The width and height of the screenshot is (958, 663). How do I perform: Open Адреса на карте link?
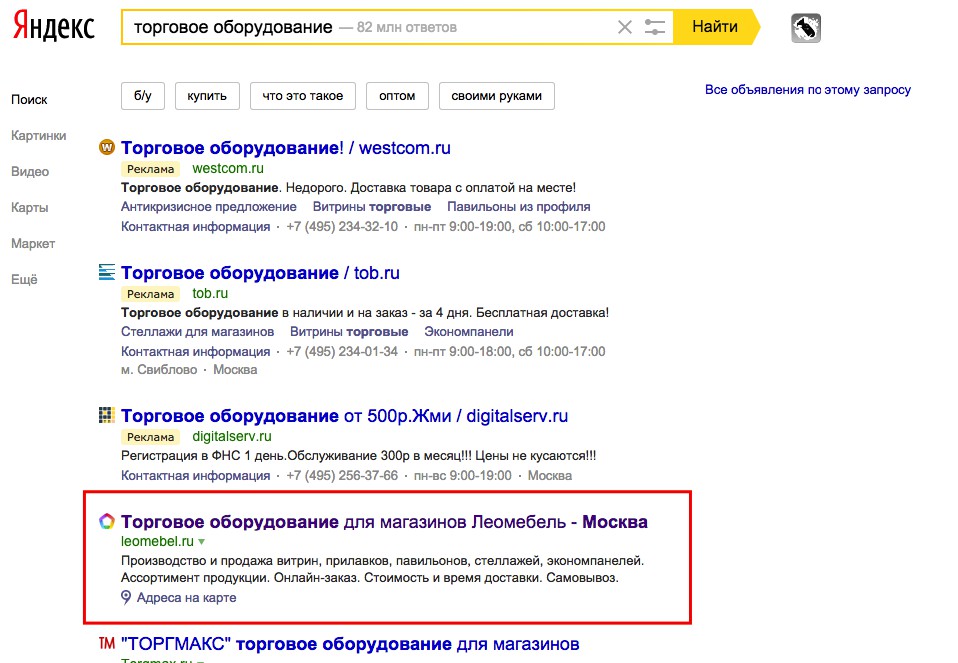186,598
